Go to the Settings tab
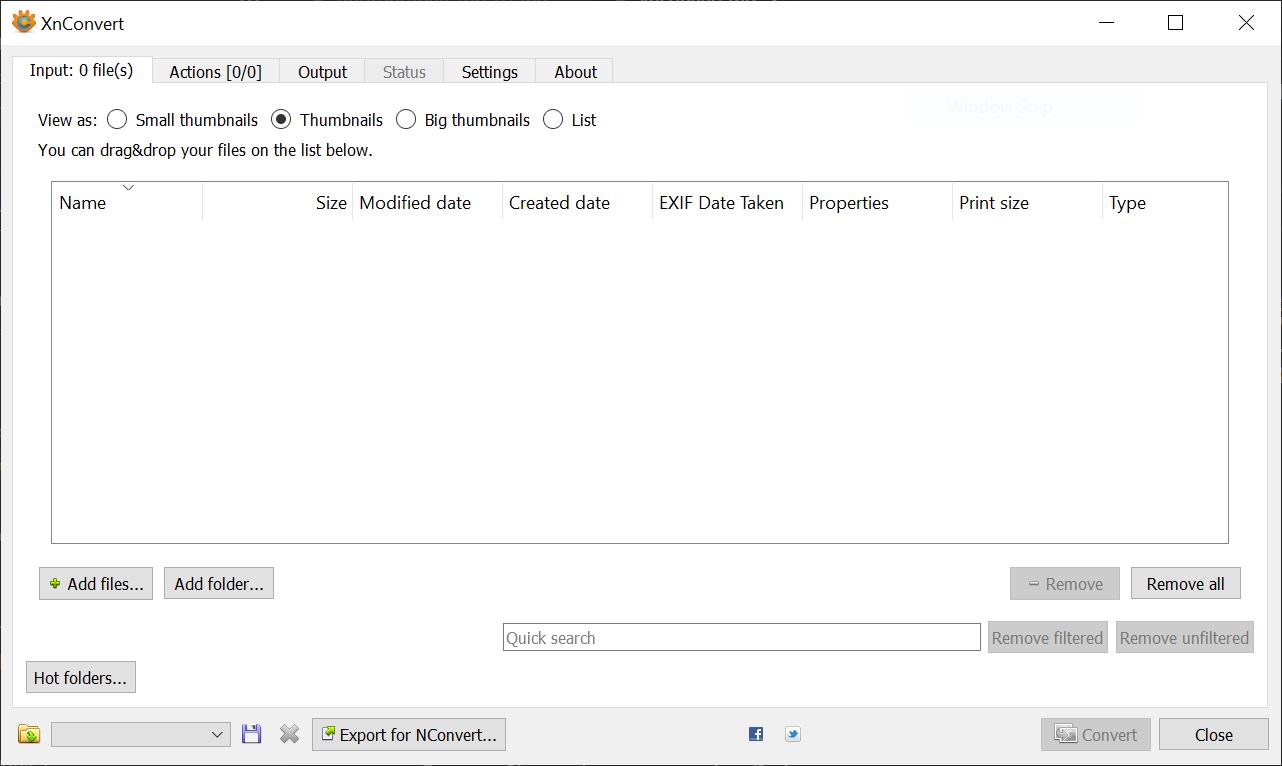Image resolution: width=1282 pixels, height=766 pixels. [x=490, y=72]
